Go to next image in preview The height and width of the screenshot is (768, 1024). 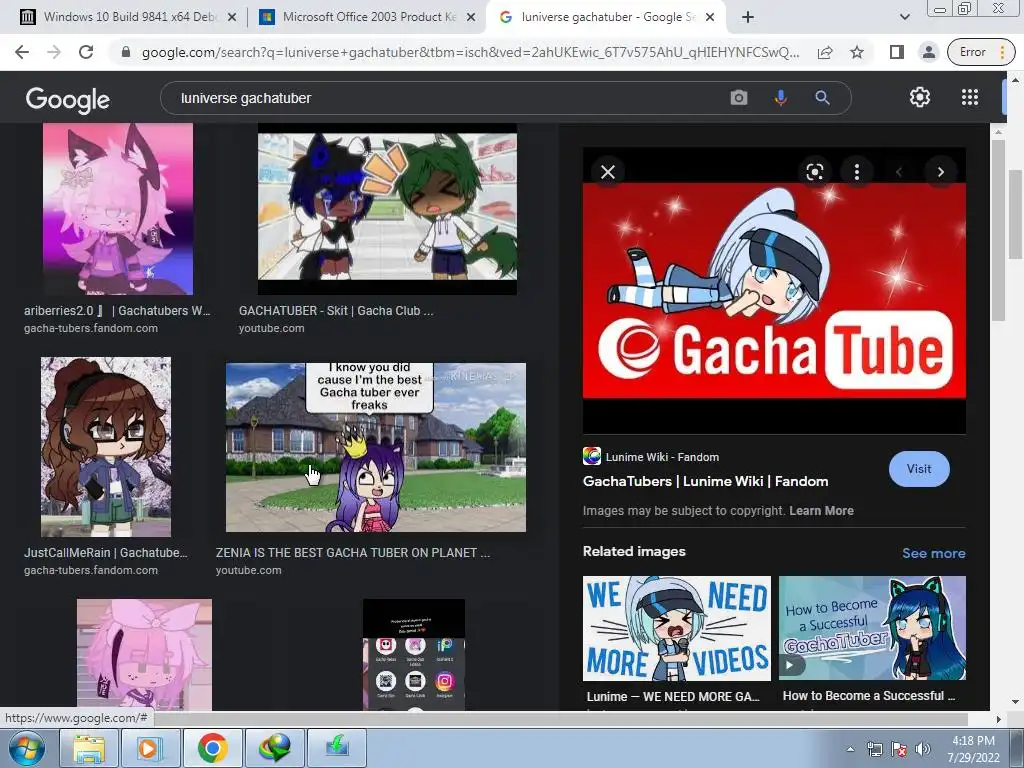click(x=940, y=172)
